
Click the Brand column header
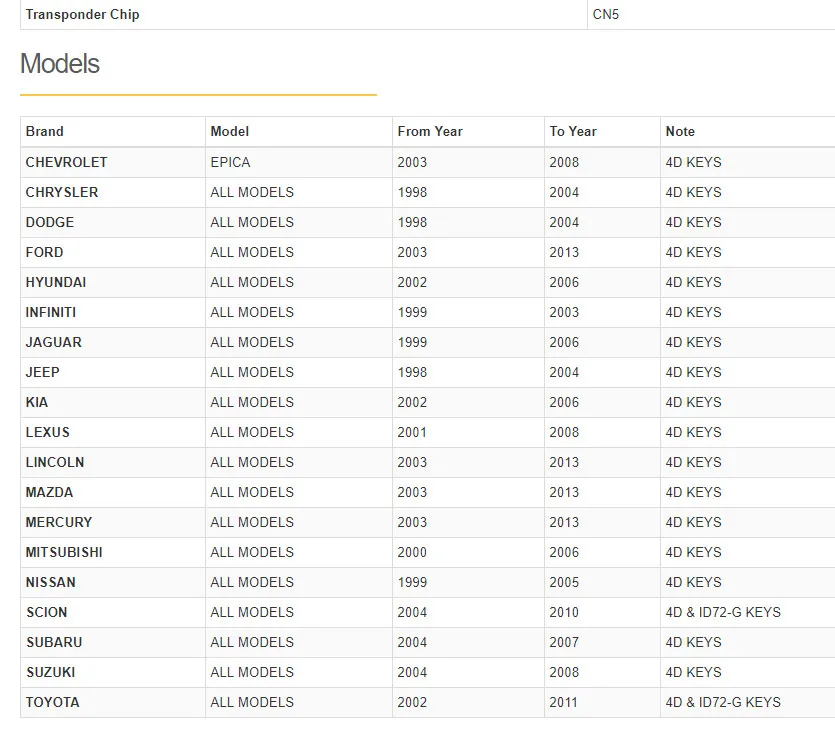click(45, 131)
